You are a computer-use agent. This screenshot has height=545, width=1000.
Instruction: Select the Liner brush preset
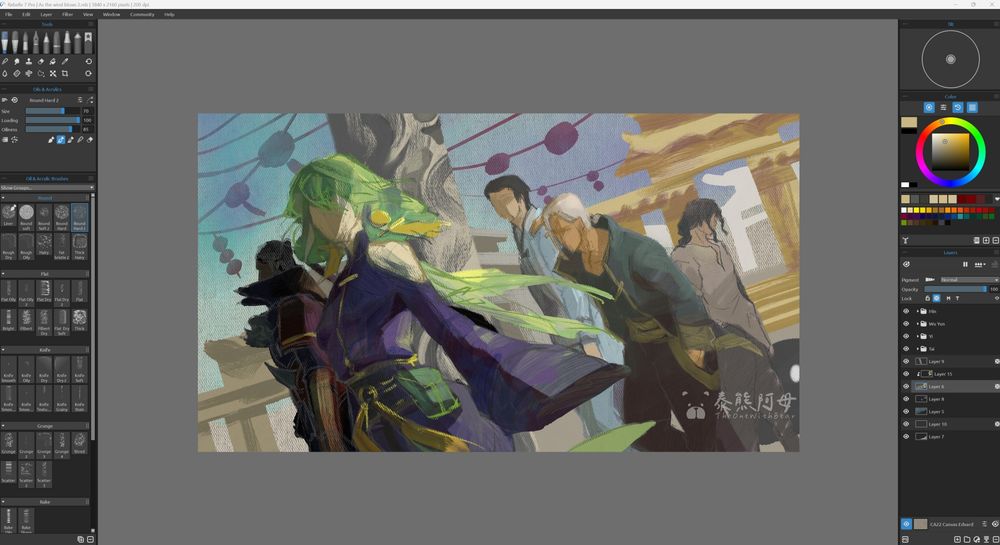[x=8, y=215]
